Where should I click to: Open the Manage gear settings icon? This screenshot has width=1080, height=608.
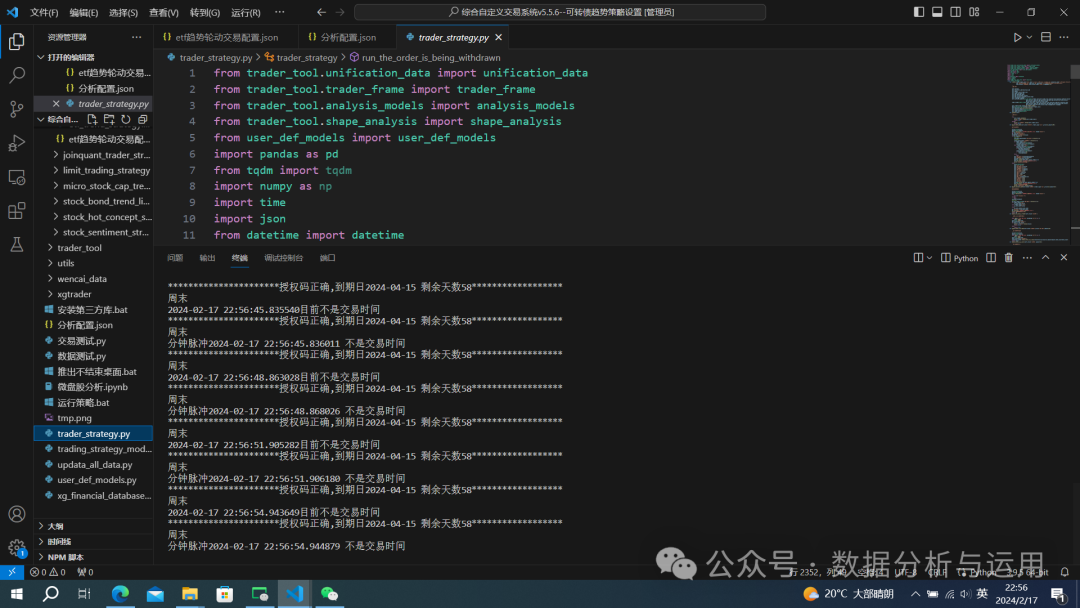click(17, 548)
